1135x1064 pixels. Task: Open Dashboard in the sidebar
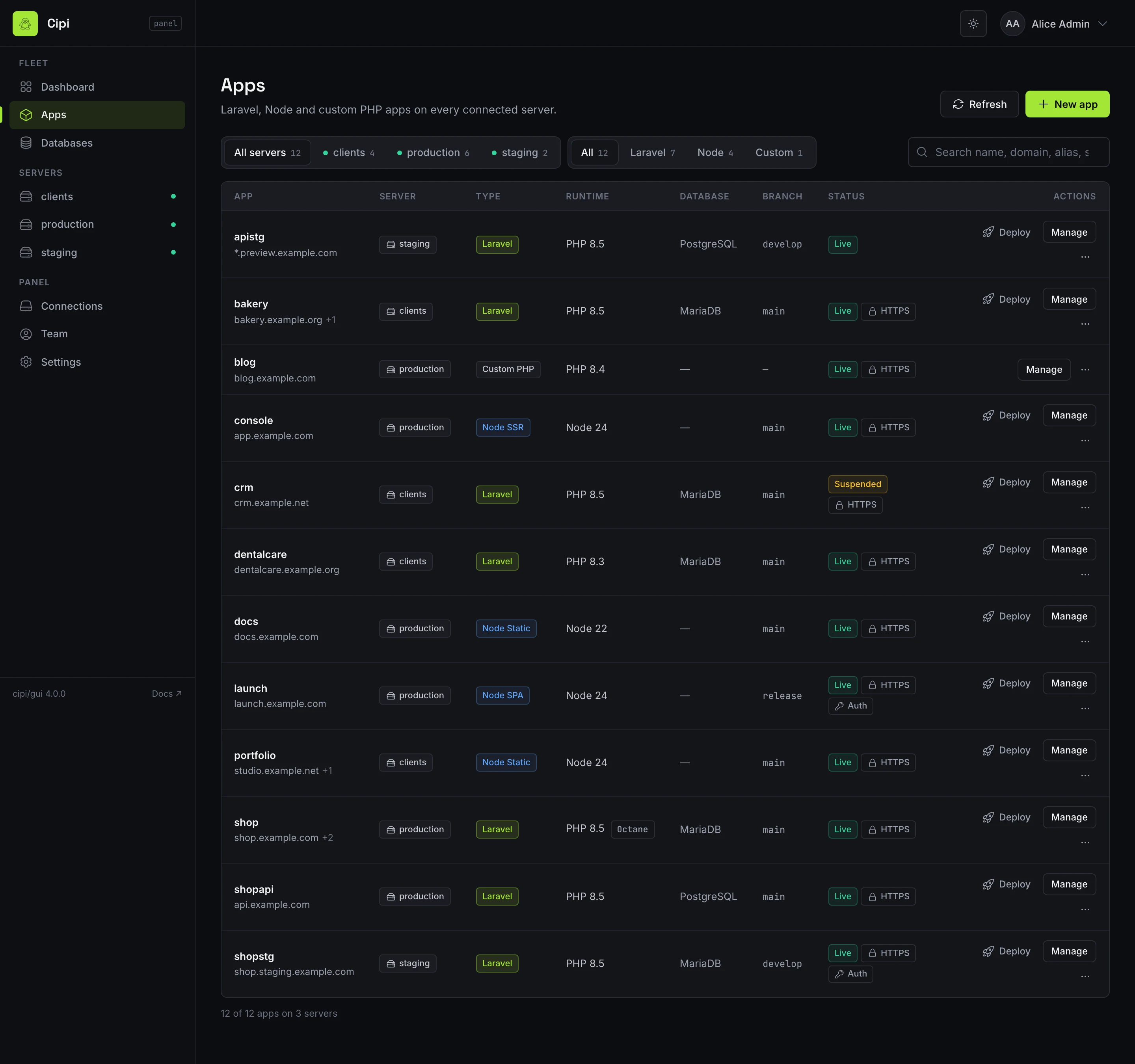(97, 87)
